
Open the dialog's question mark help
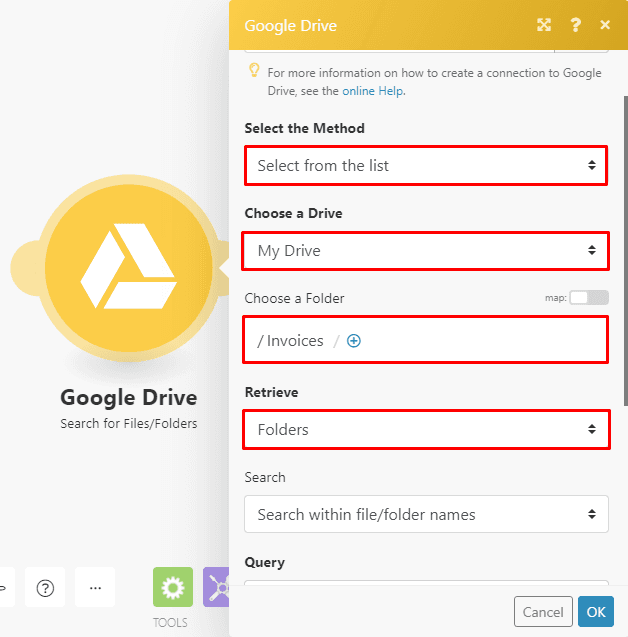click(x=575, y=25)
